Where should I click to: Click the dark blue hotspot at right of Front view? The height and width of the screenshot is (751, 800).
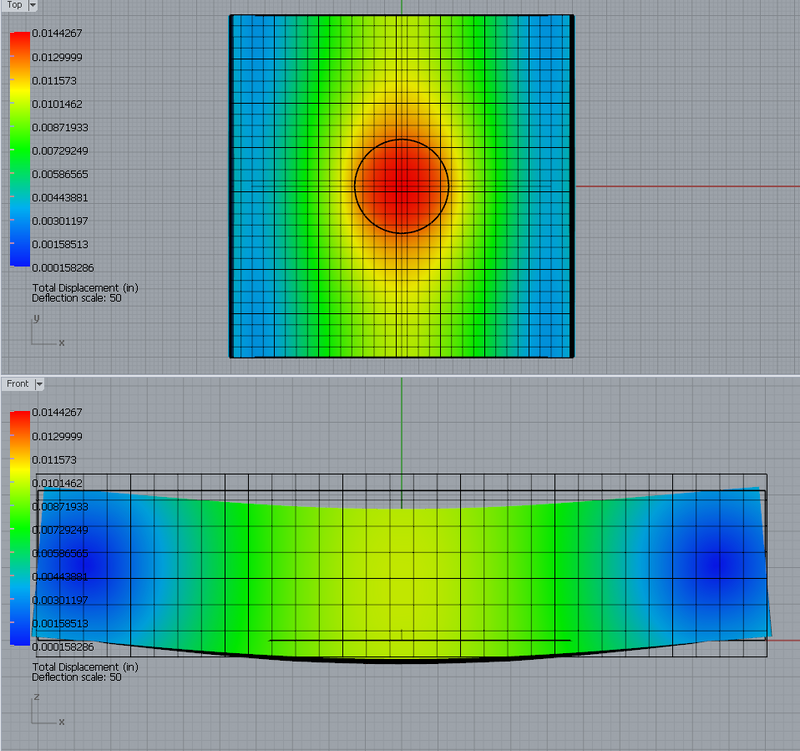pos(718,563)
